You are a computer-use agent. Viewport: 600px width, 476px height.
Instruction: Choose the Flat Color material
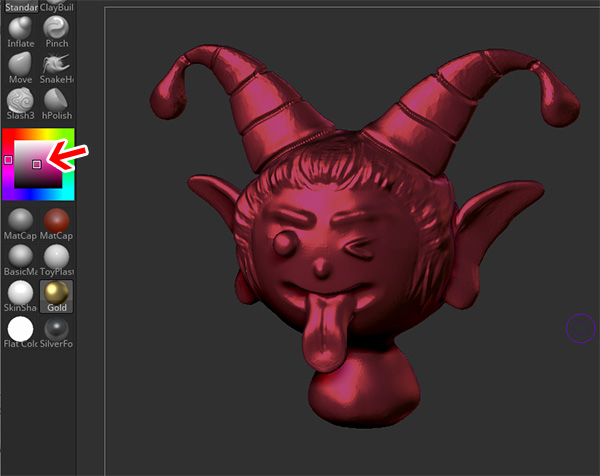coord(20,328)
